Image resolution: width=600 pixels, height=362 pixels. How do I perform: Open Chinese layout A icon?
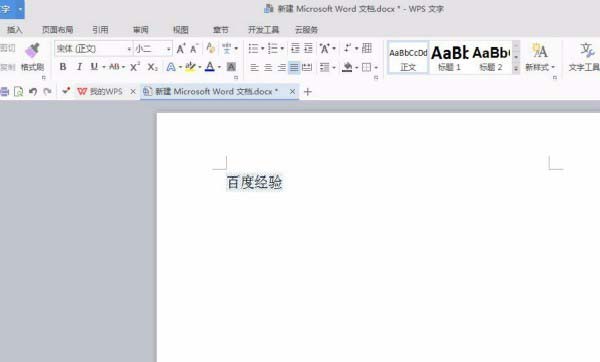(x=325, y=49)
